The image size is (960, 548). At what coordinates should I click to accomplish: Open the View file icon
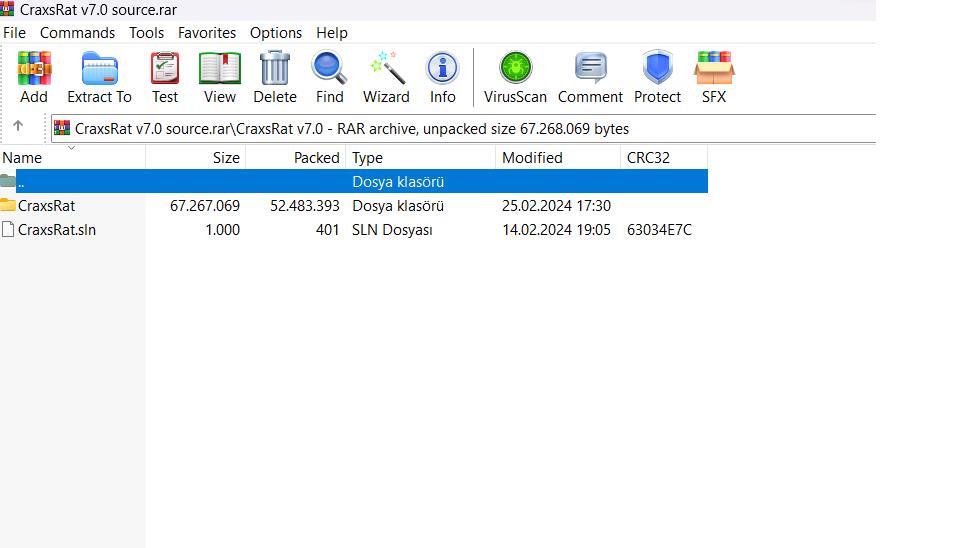220,68
